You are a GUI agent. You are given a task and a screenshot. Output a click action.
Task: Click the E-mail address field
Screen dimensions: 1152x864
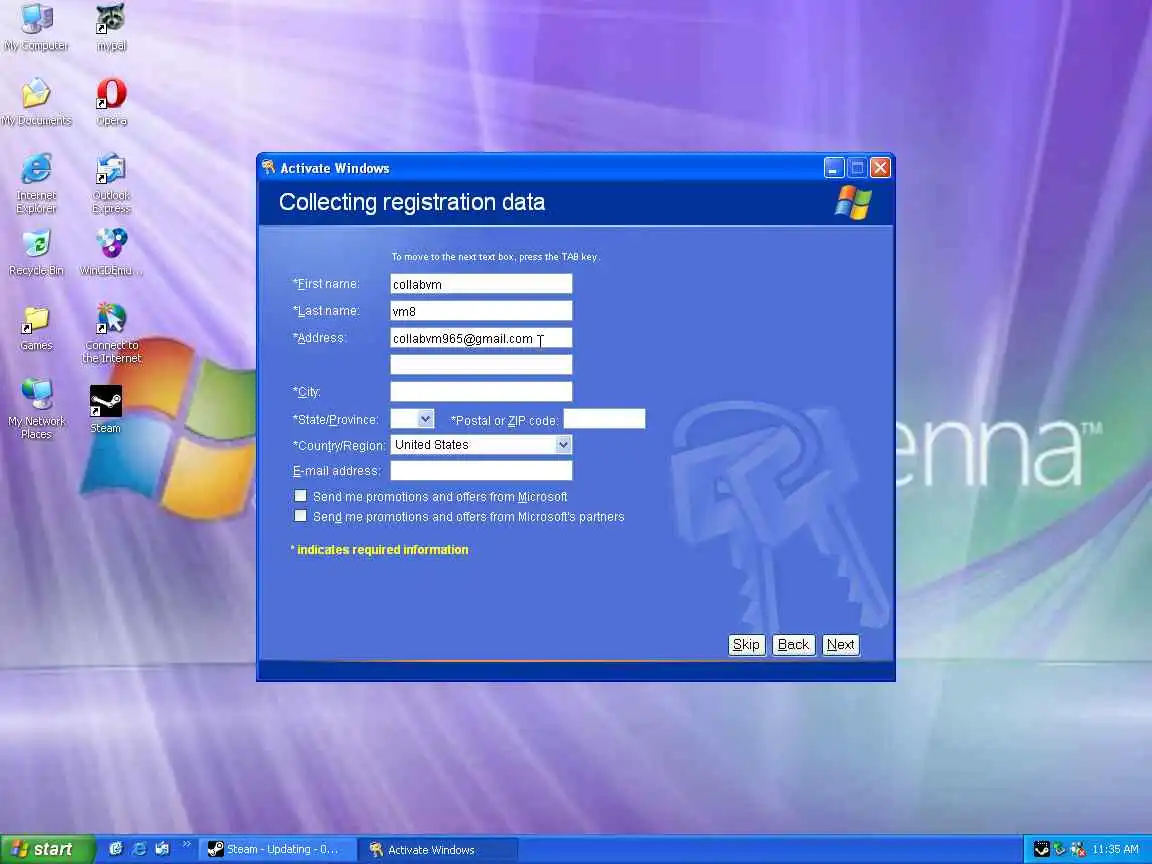[481, 470]
